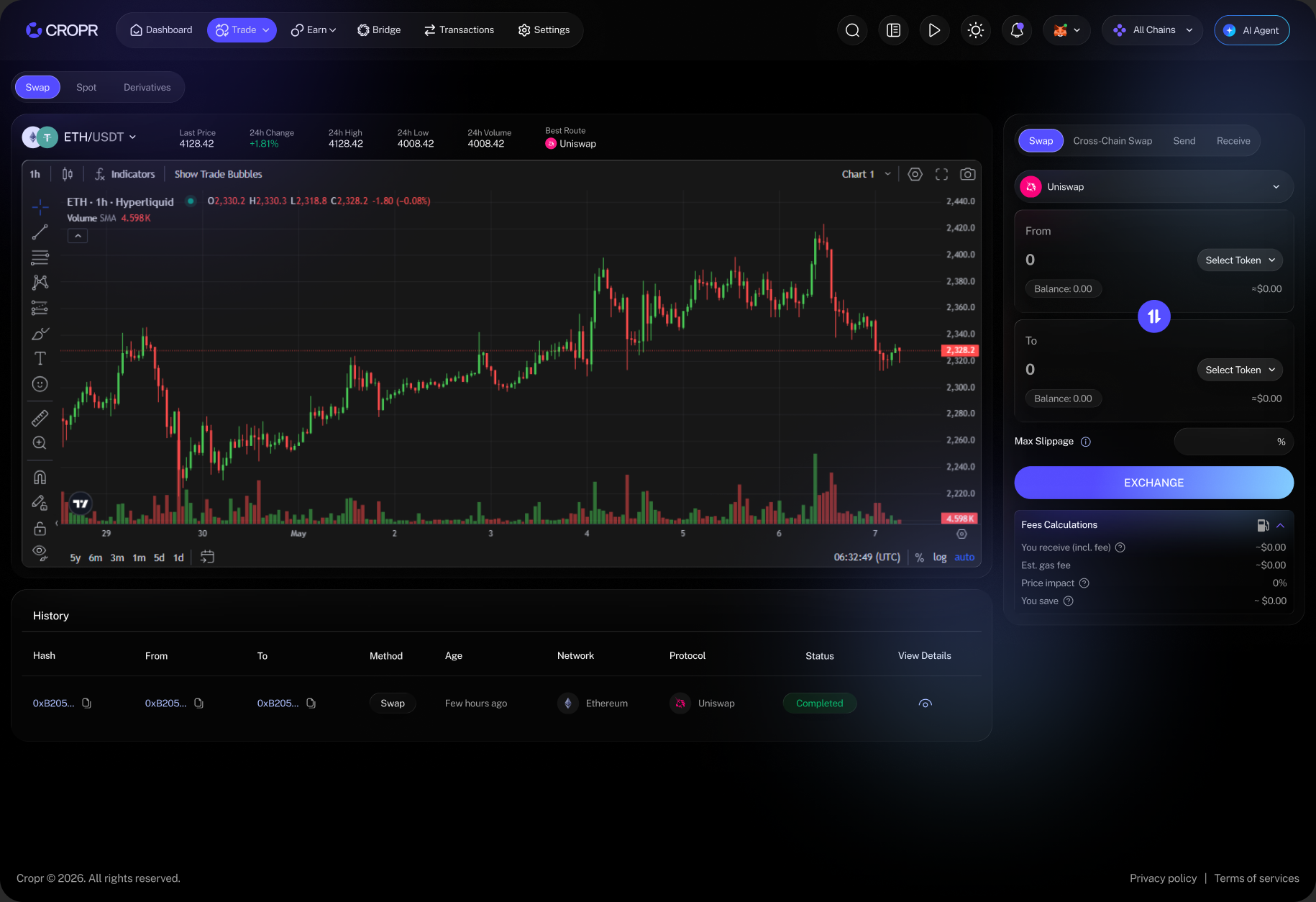Image resolution: width=1316 pixels, height=902 pixels.
Task: Switch to the Derivatives tab
Action: tap(147, 87)
